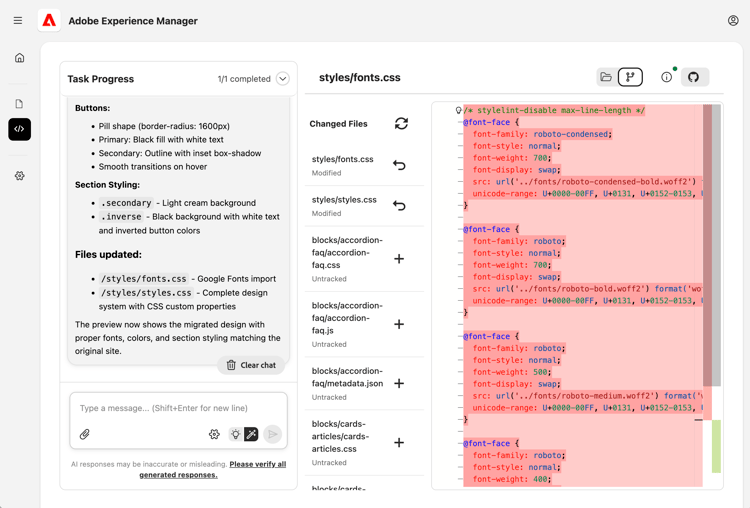Click the first @font-face line in diff
This screenshot has width=750, height=508.
[491, 122]
